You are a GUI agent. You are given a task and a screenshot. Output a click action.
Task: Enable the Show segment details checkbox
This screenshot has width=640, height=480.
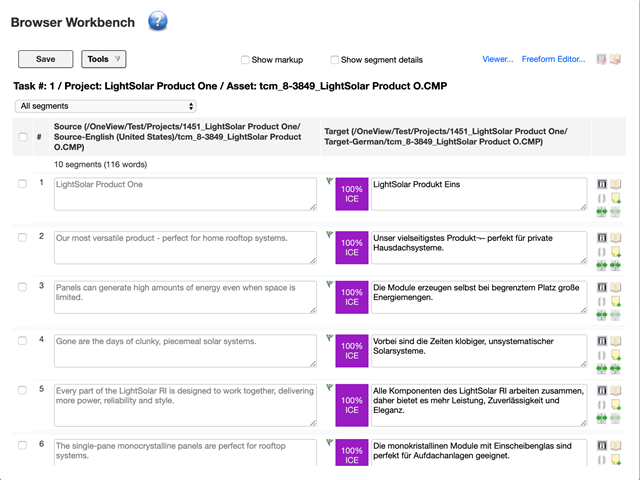(x=334, y=60)
